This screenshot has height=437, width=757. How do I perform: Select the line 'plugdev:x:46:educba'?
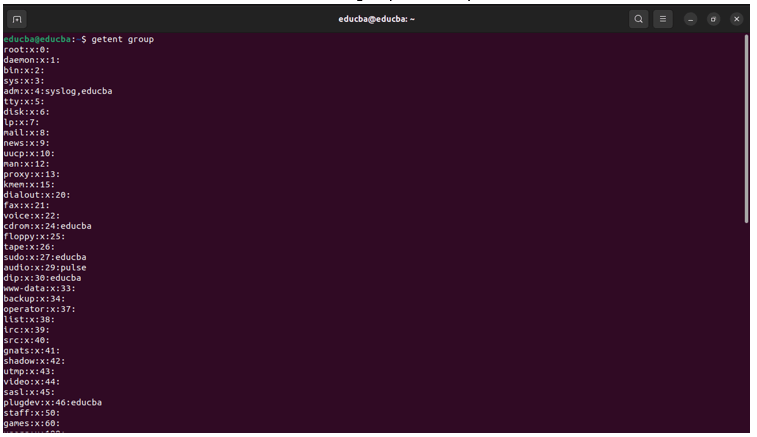[x=53, y=403]
